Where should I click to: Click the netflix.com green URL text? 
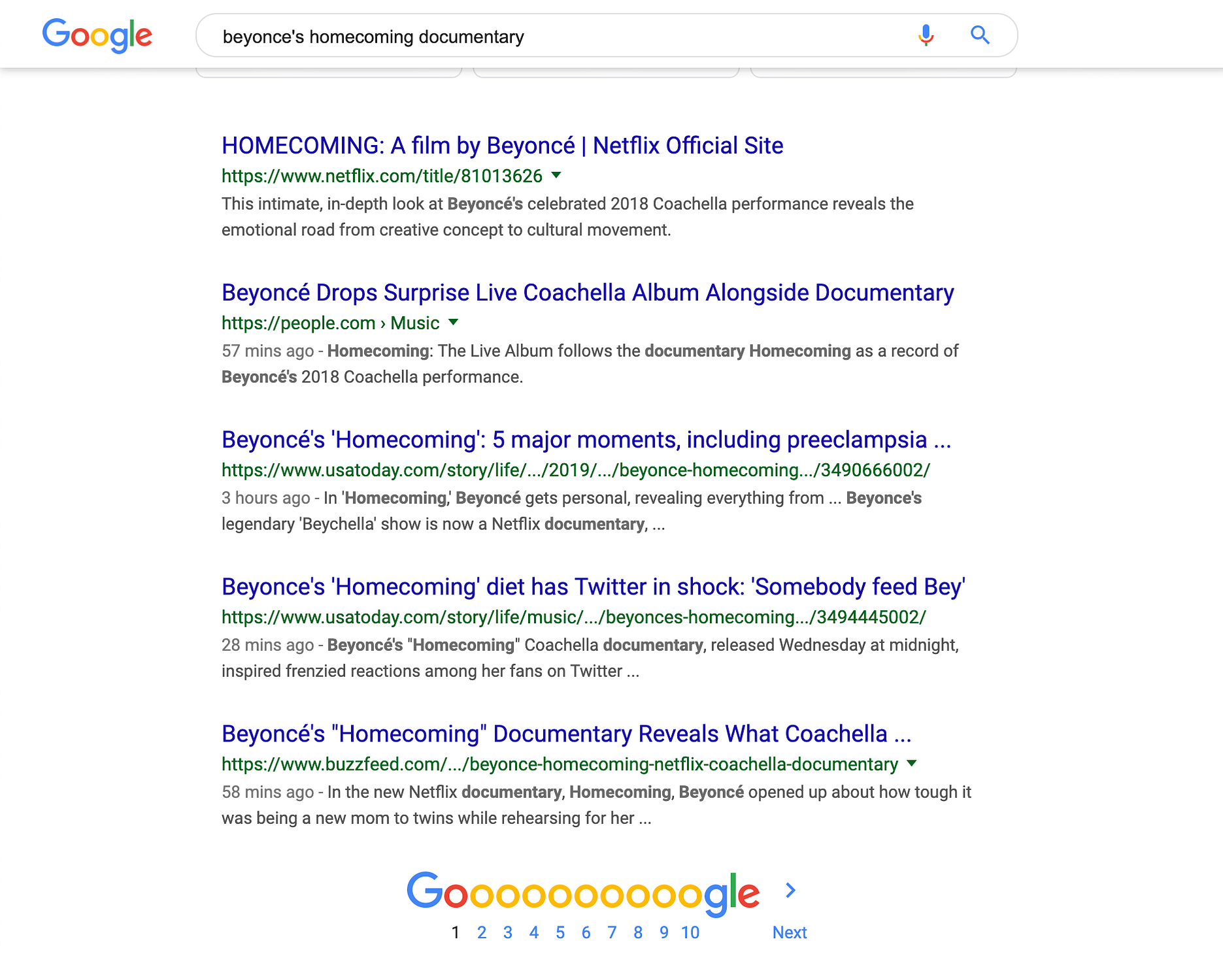click(x=381, y=176)
